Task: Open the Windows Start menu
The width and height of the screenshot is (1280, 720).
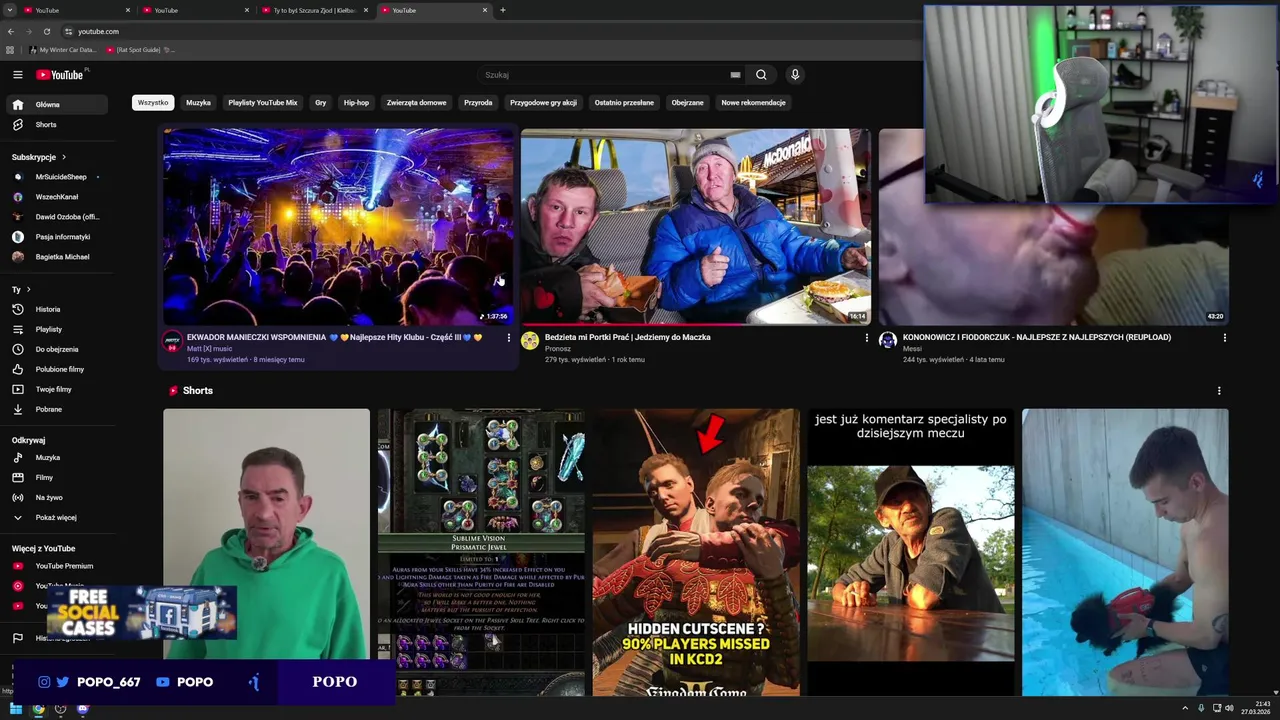Action: pos(16,709)
